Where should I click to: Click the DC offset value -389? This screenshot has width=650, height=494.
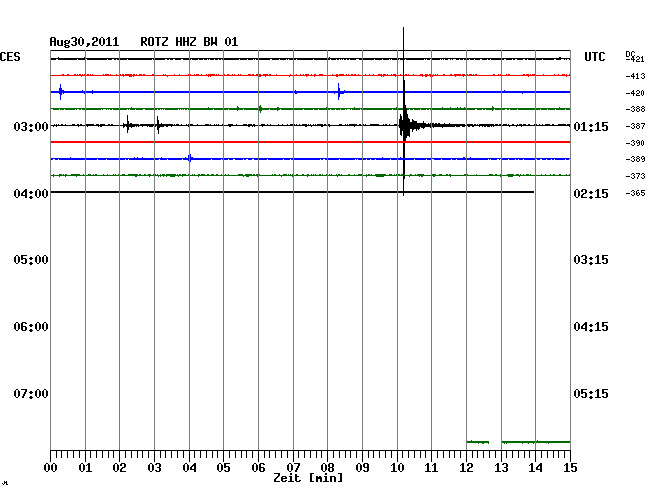[635, 159]
